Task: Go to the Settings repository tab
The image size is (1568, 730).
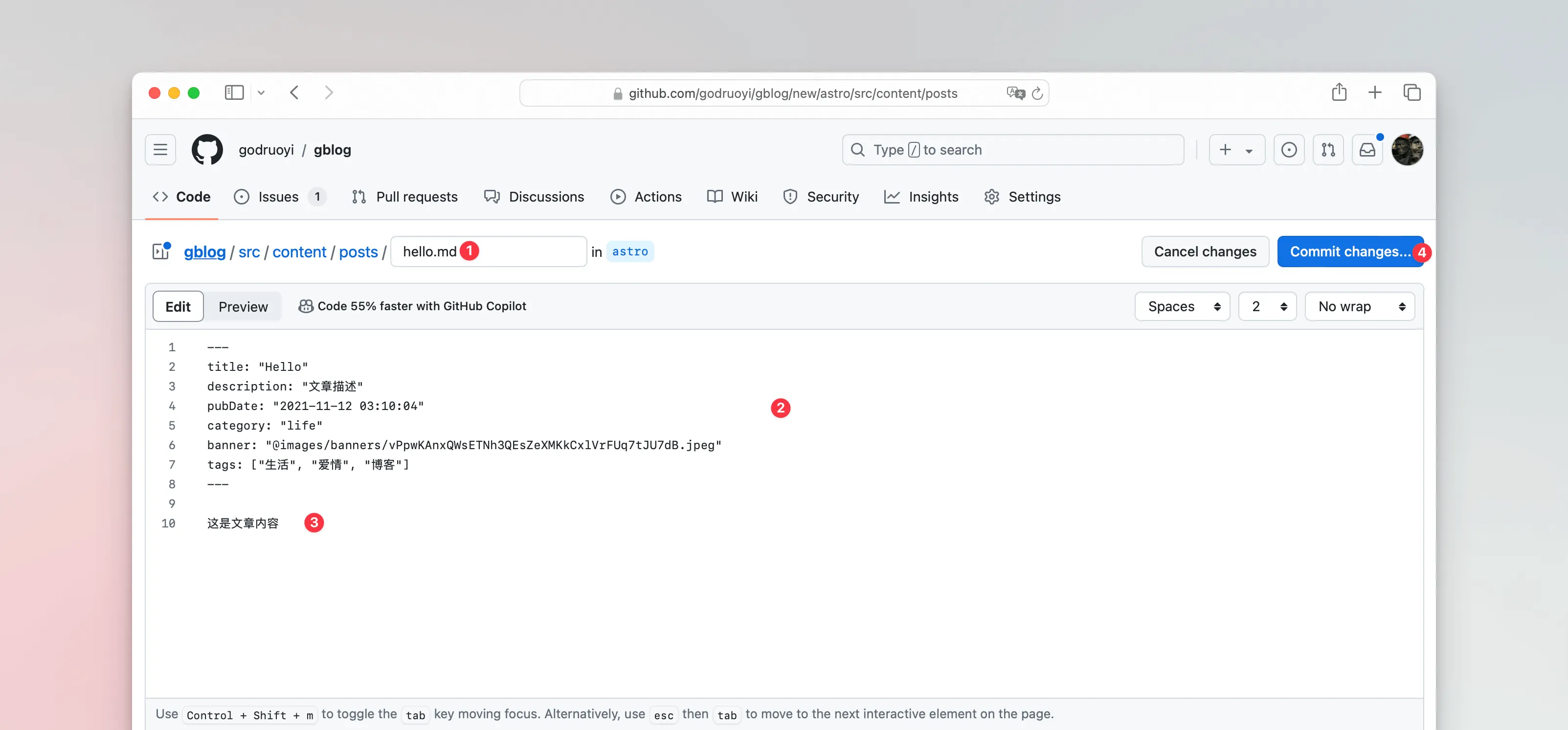Action: click(x=1022, y=197)
